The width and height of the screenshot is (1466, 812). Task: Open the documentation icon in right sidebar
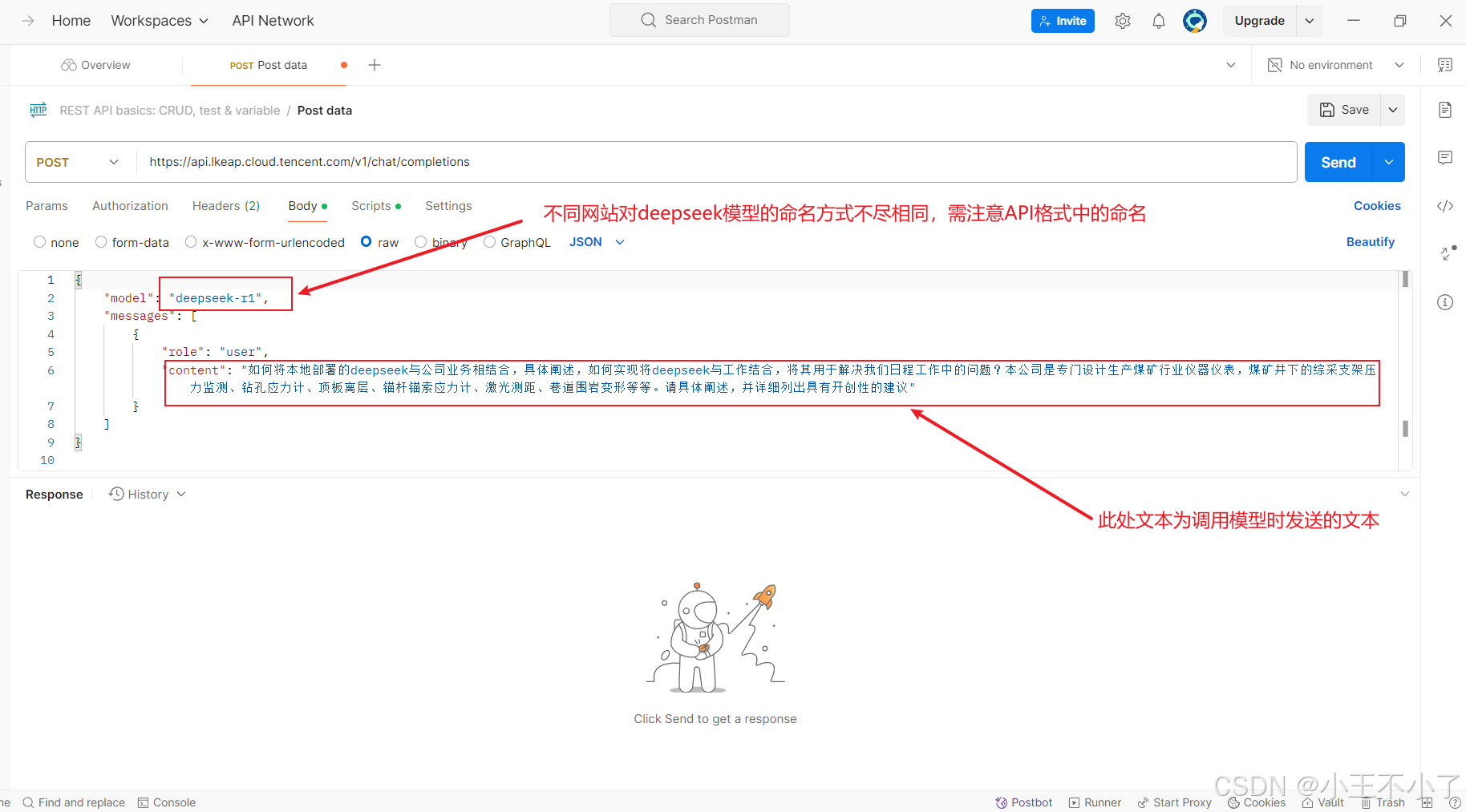1445,110
